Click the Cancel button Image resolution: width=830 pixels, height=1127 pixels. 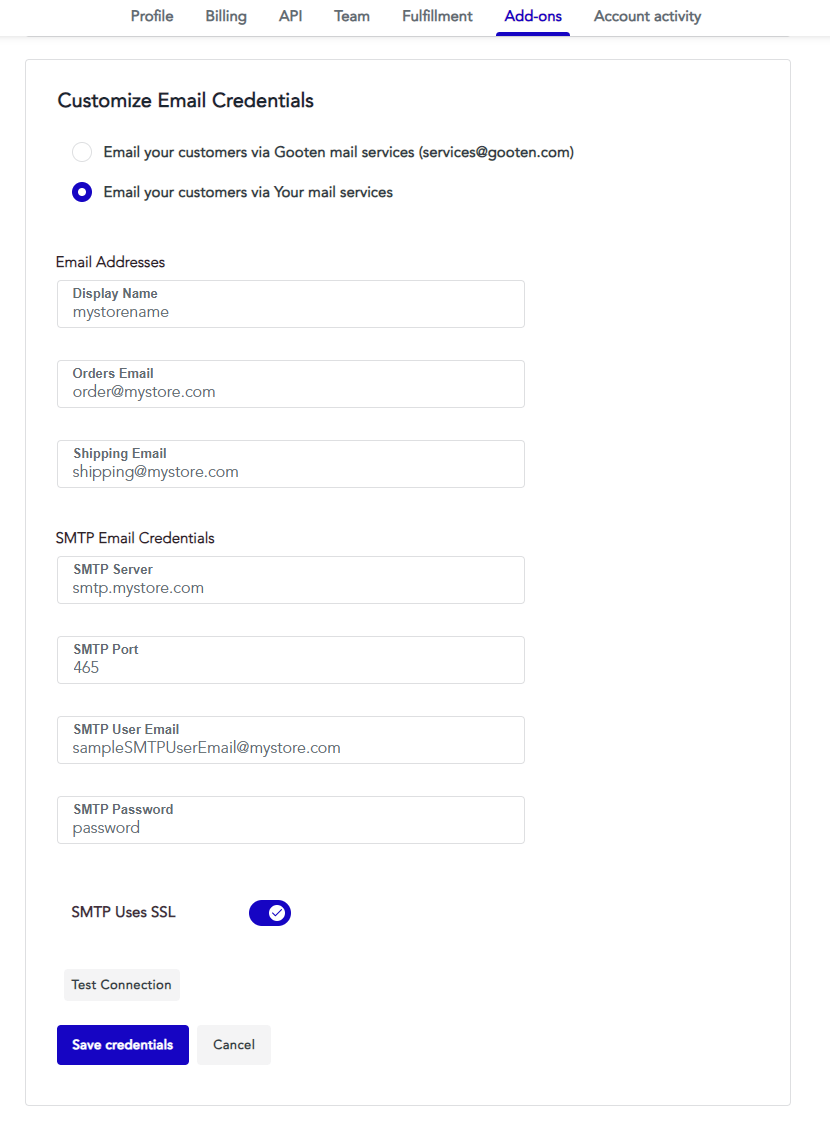pyautogui.click(x=233, y=1044)
